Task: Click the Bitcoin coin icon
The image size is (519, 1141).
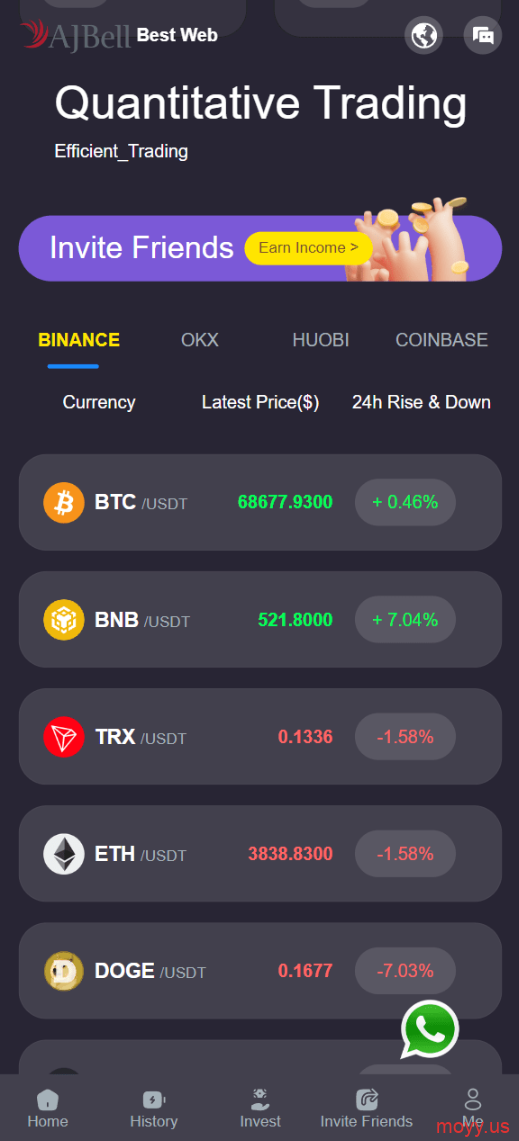Action: [x=64, y=502]
